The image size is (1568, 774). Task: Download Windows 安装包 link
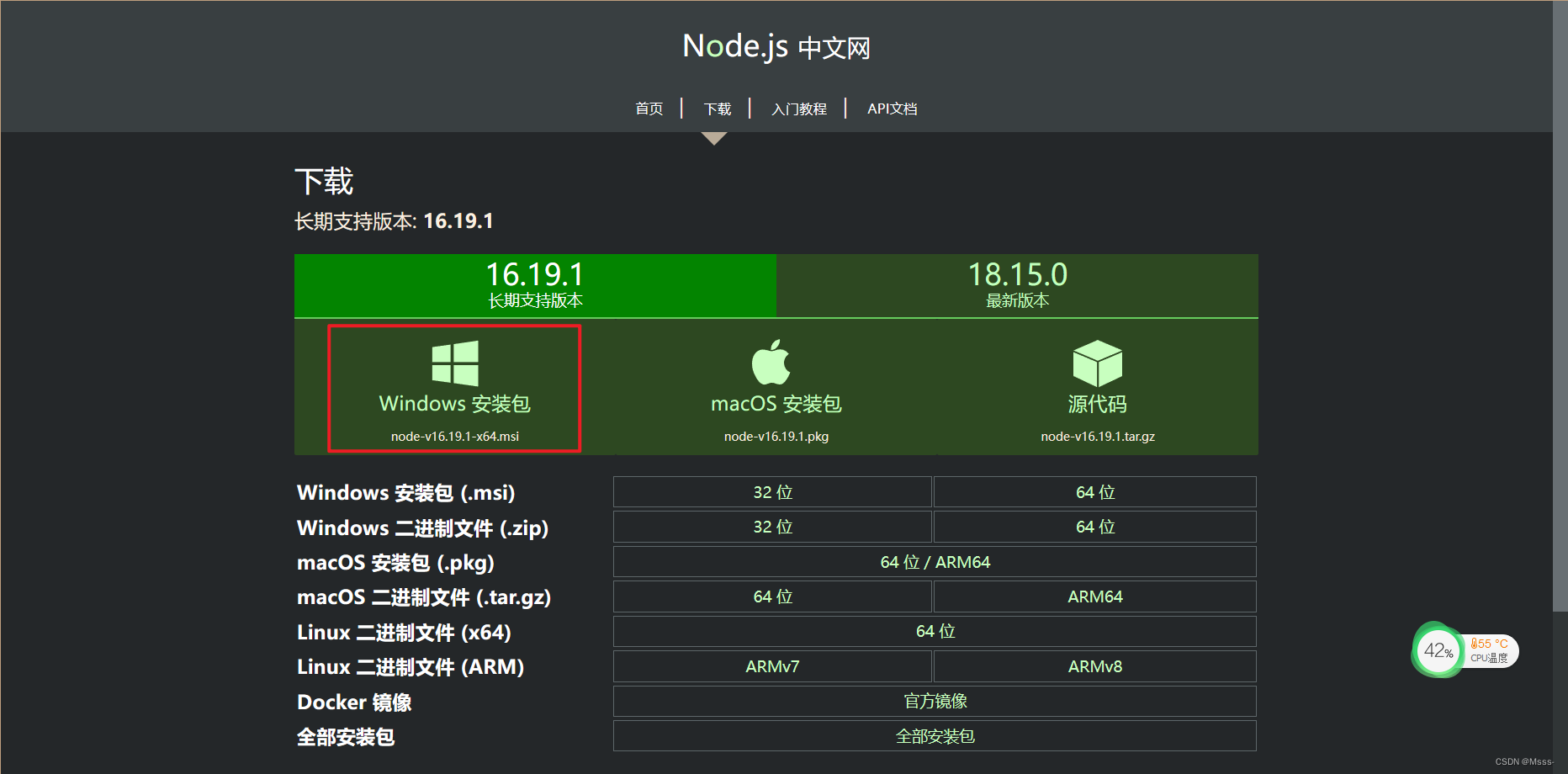pos(455,404)
